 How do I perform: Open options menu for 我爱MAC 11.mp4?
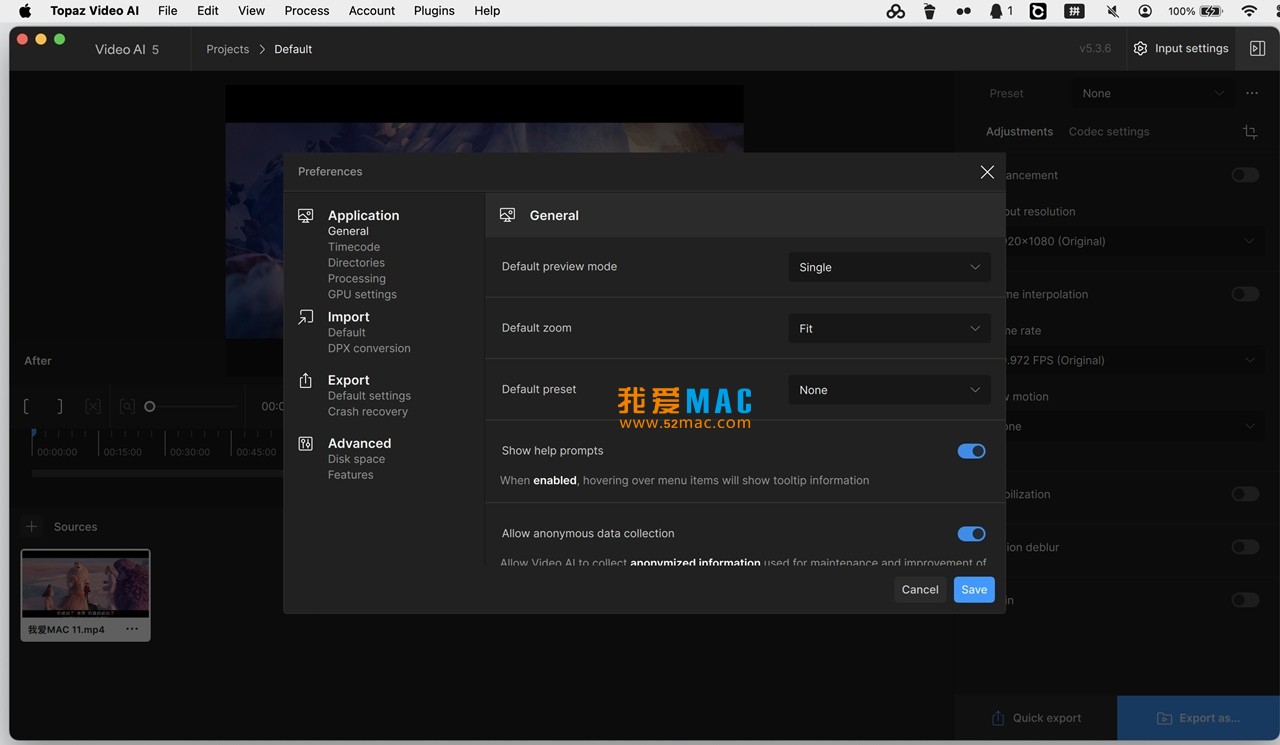click(132, 629)
